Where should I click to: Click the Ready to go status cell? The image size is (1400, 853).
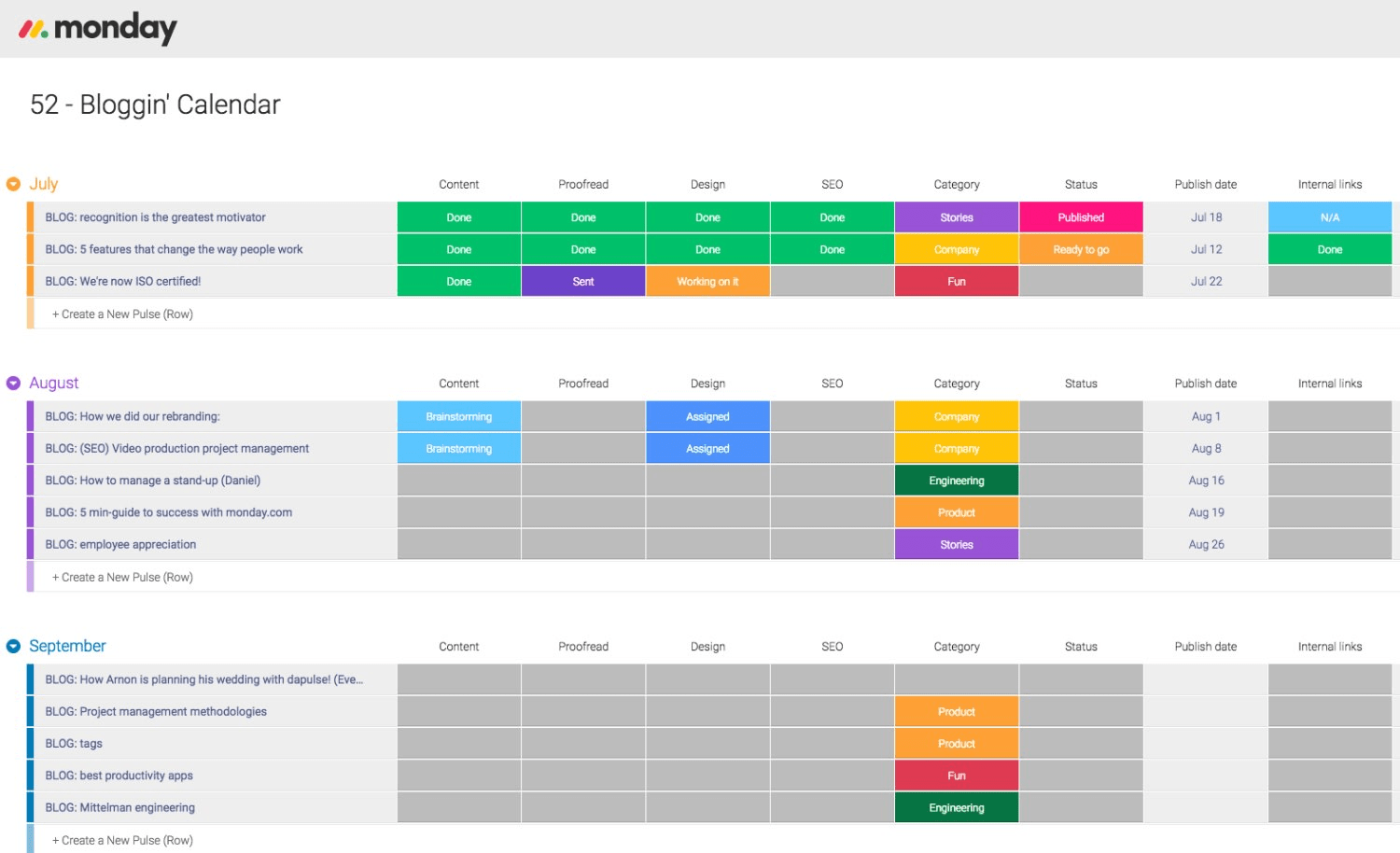[1081, 249]
